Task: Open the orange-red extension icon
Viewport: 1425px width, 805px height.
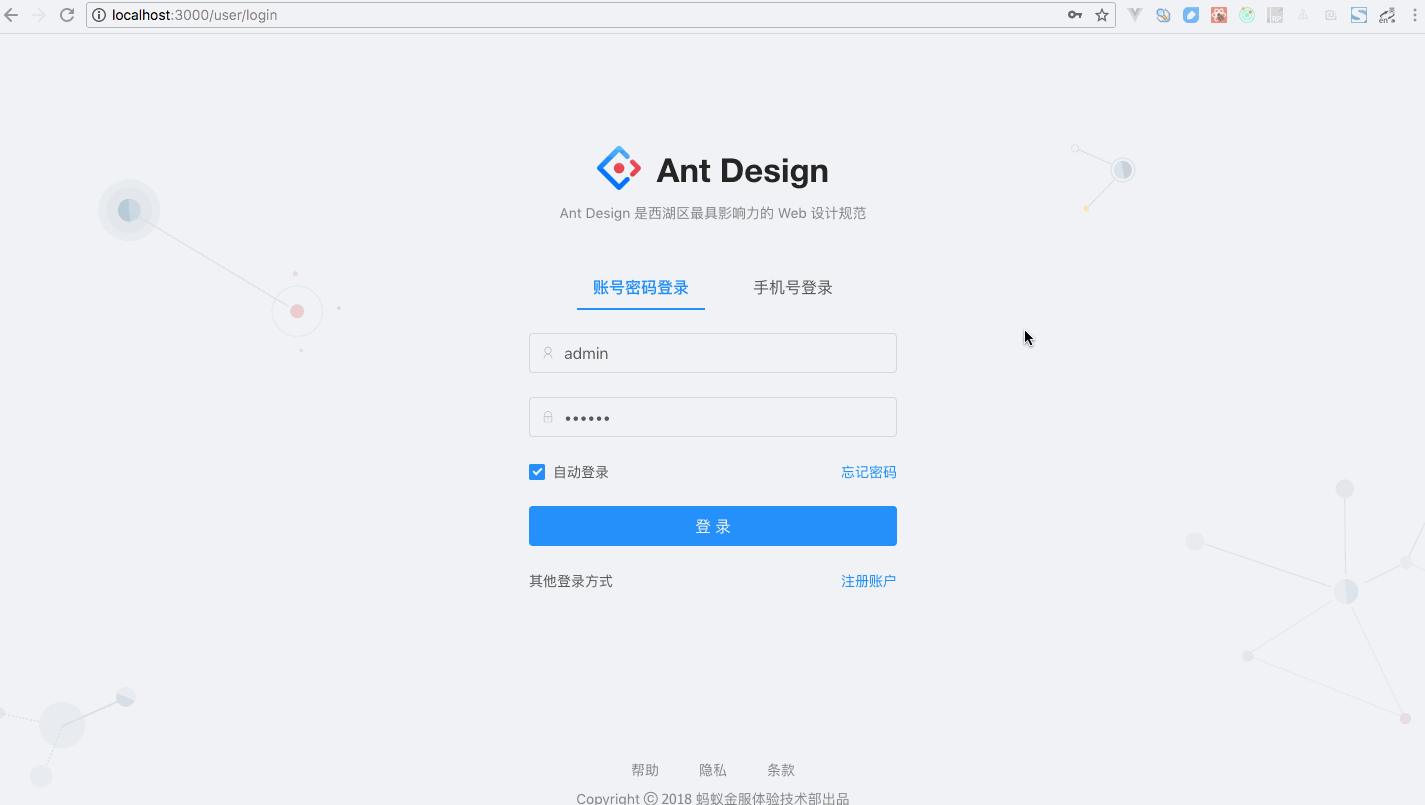Action: (1219, 15)
